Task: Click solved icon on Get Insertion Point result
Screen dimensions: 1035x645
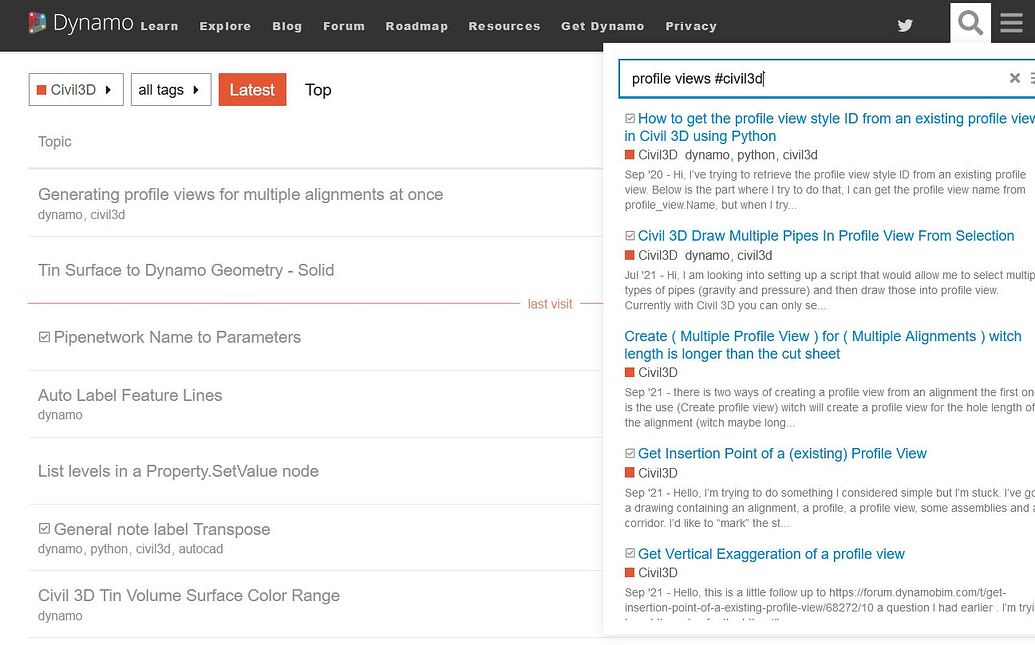Action: (630, 454)
